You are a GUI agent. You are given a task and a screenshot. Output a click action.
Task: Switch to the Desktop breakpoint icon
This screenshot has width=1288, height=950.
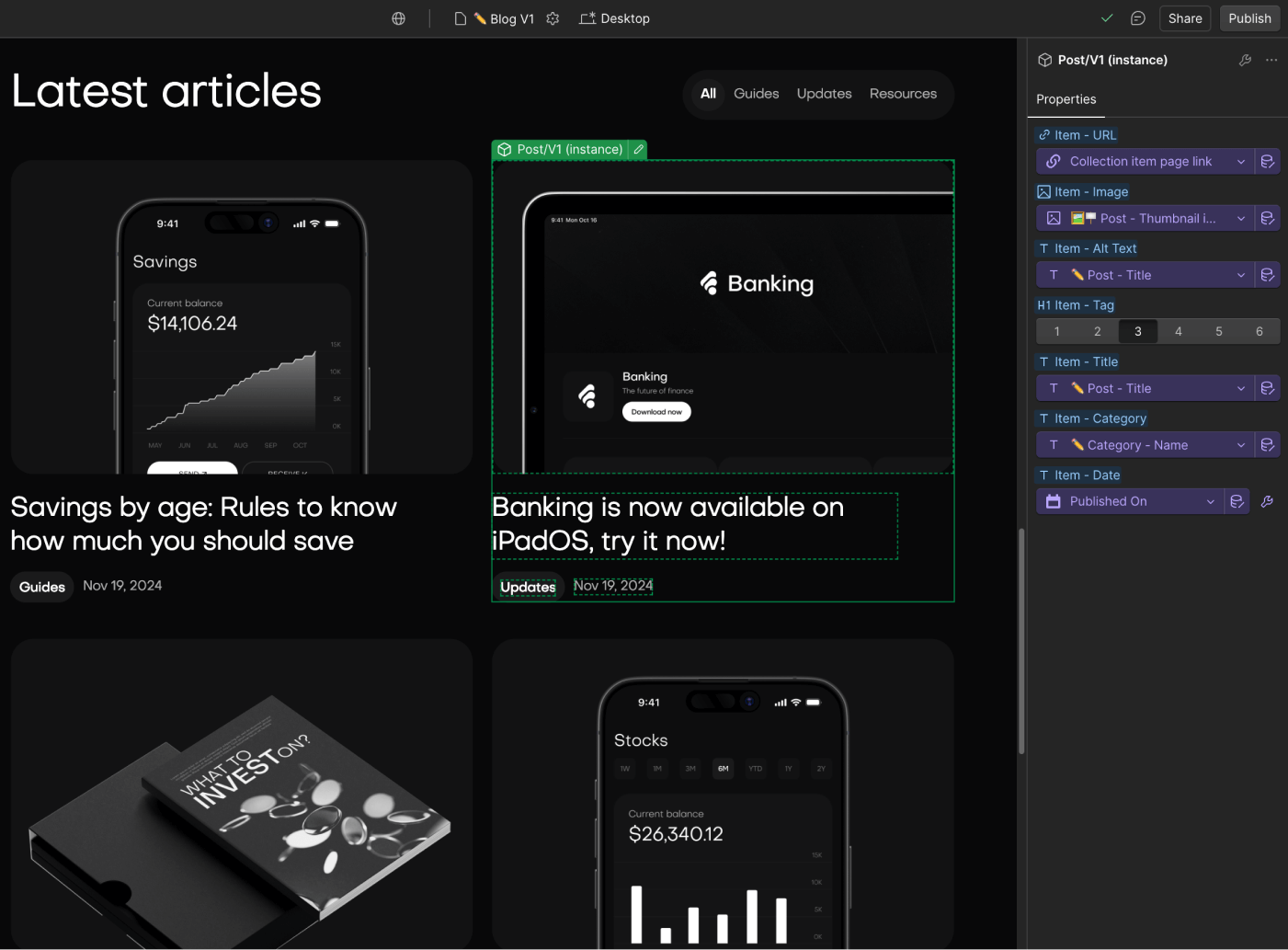pyautogui.click(x=586, y=18)
